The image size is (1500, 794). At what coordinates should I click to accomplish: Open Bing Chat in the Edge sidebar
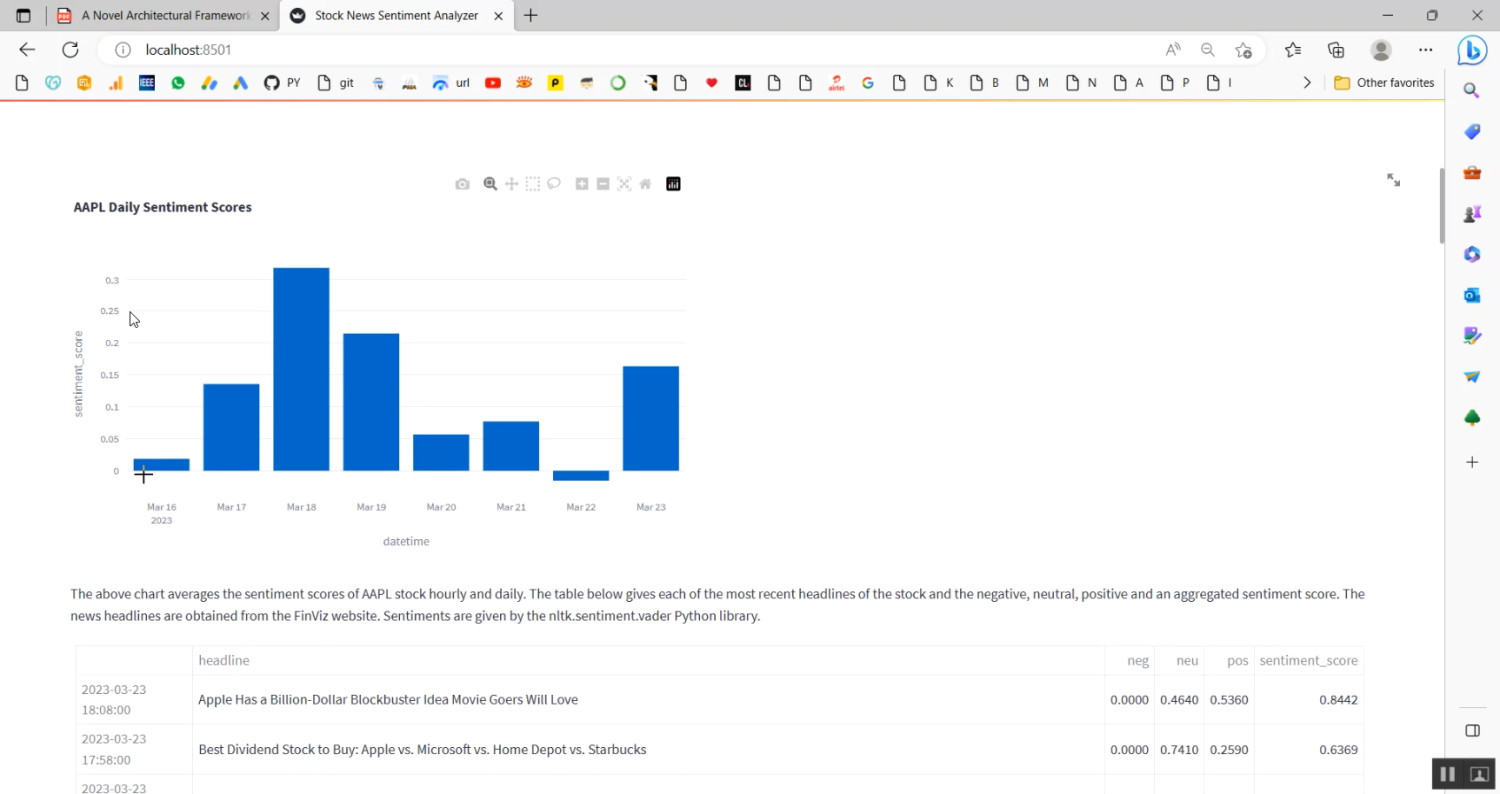tap(1471, 50)
